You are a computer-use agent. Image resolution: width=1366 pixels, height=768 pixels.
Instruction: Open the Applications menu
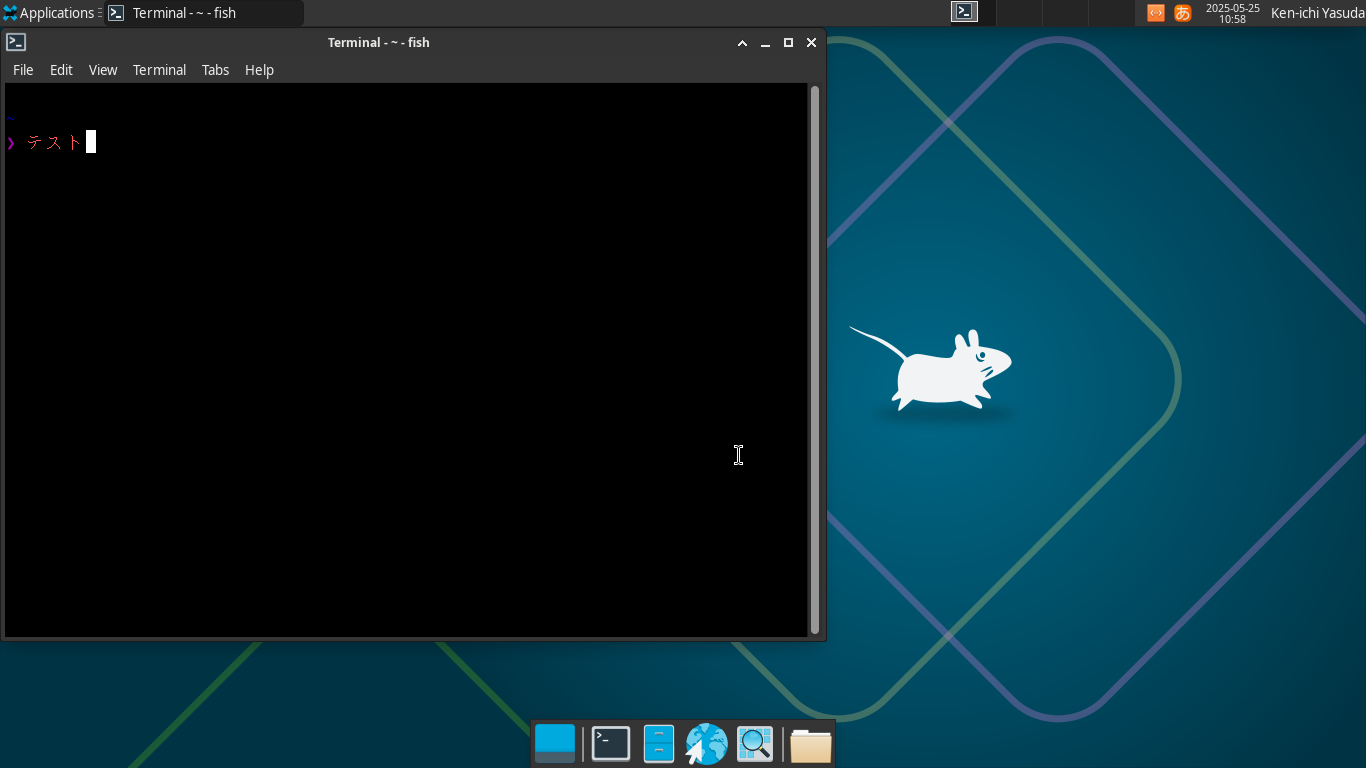(x=55, y=13)
